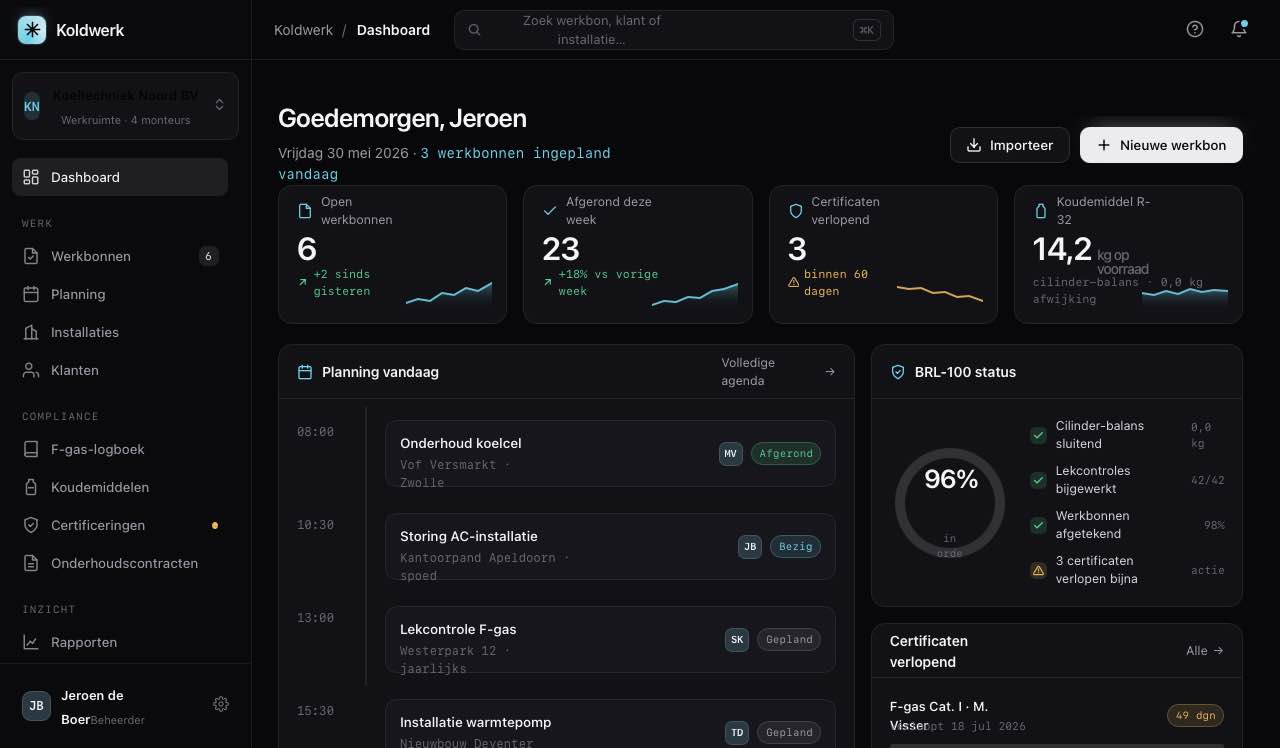The height and width of the screenshot is (748, 1280).
Task: Click the warning triangle by binnen 60 dagen
Action: (794, 282)
